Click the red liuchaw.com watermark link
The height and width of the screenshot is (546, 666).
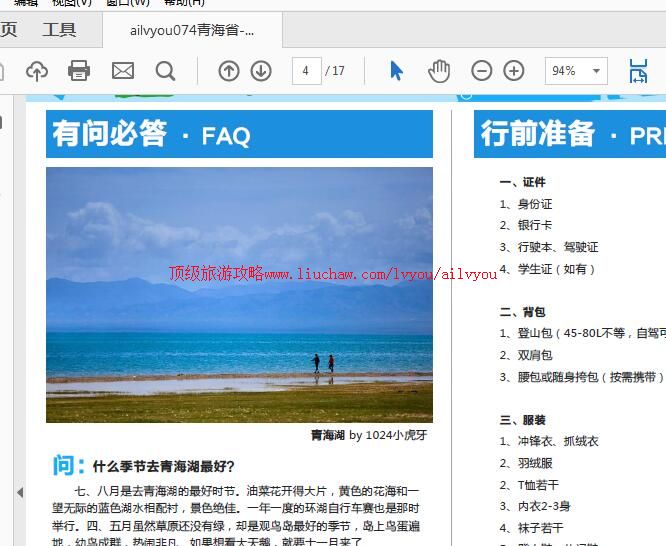point(332,273)
